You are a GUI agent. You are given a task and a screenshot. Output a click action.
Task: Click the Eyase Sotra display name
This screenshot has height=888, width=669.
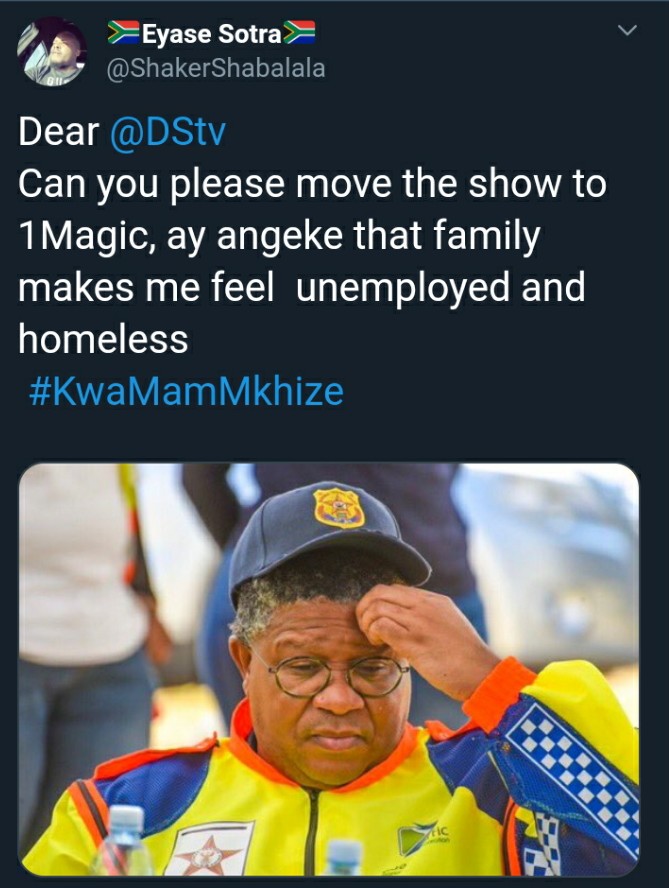tap(211, 34)
